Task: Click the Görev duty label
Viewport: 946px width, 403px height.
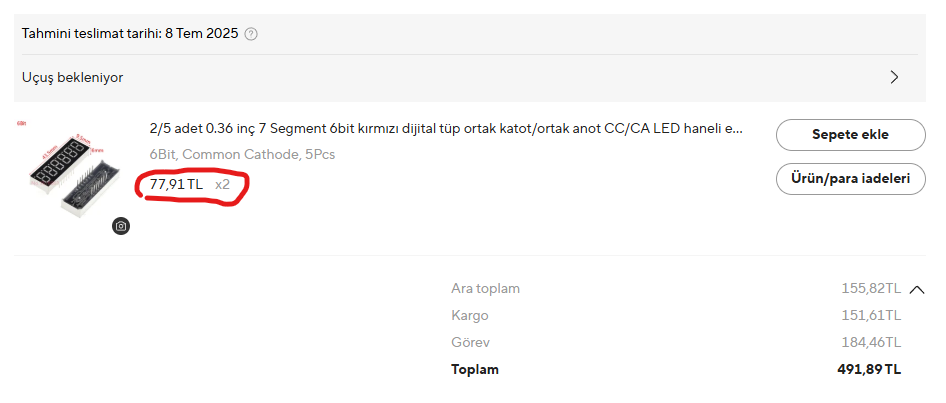Action: click(469, 342)
